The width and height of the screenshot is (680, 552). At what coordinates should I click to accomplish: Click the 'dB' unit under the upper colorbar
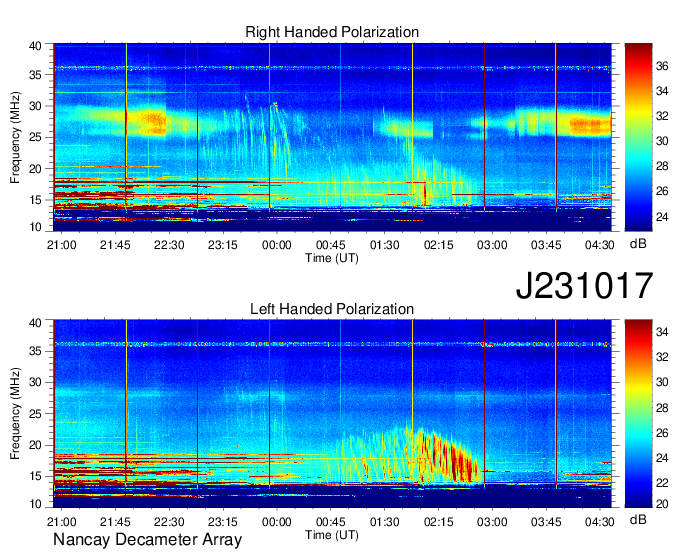point(638,244)
